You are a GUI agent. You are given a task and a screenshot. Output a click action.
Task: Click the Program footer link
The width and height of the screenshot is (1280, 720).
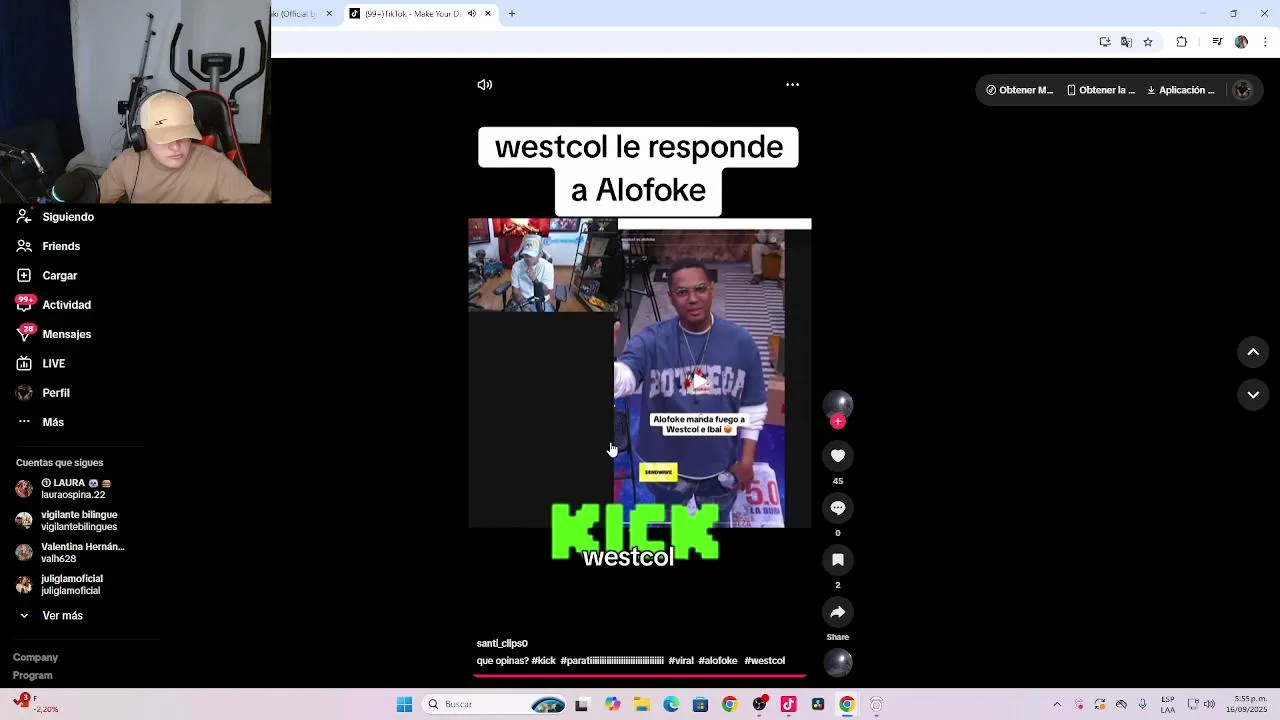(x=33, y=675)
